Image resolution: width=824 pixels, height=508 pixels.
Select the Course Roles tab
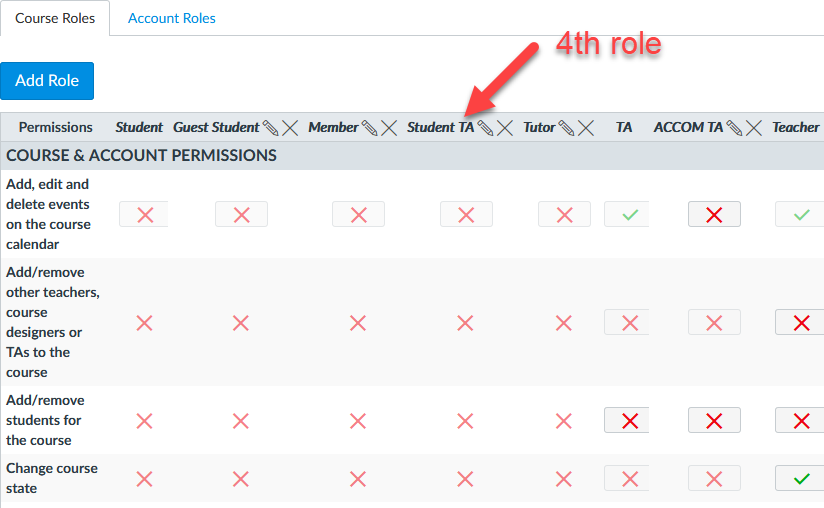coord(55,18)
